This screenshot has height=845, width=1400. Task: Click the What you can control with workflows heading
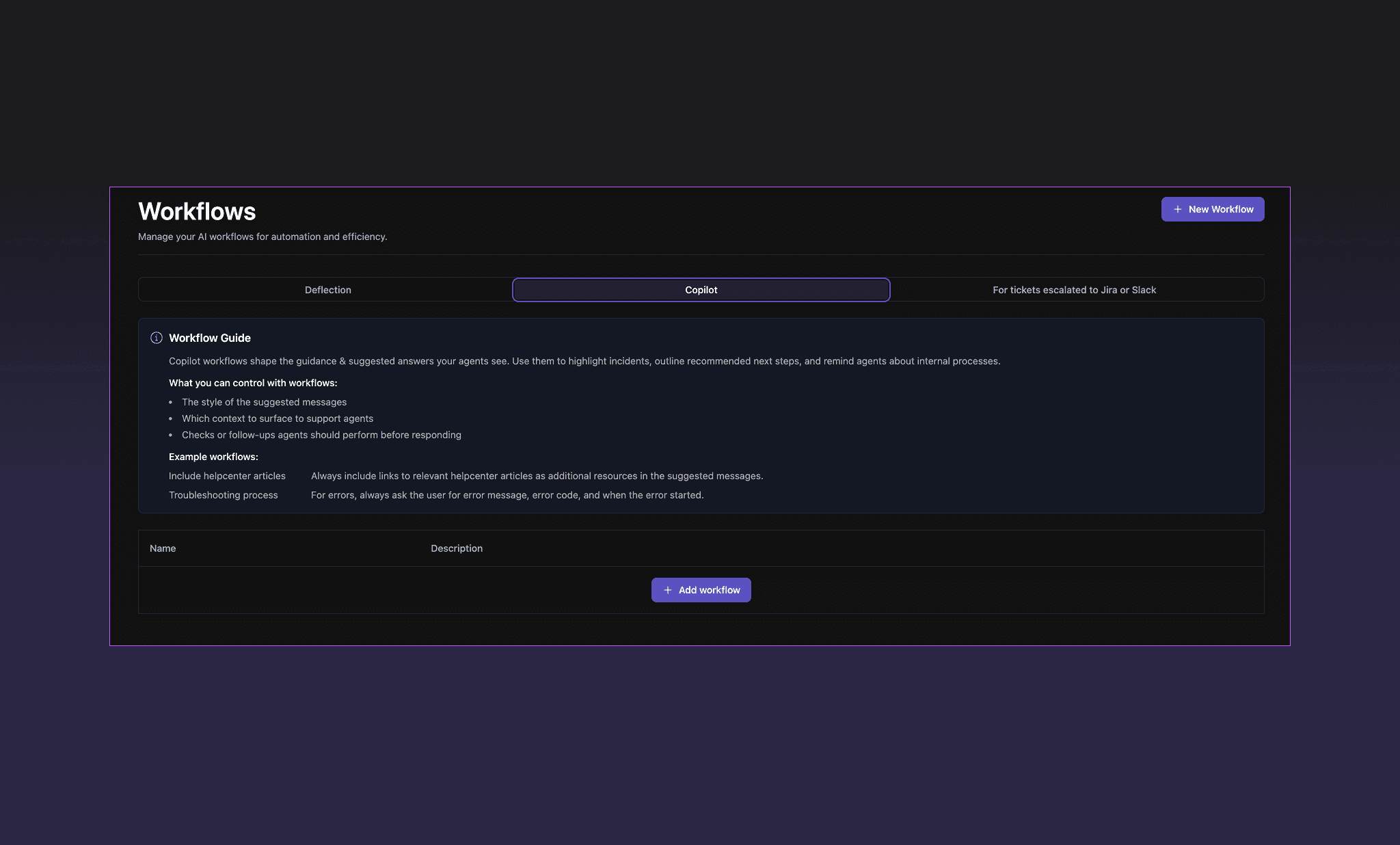click(252, 383)
